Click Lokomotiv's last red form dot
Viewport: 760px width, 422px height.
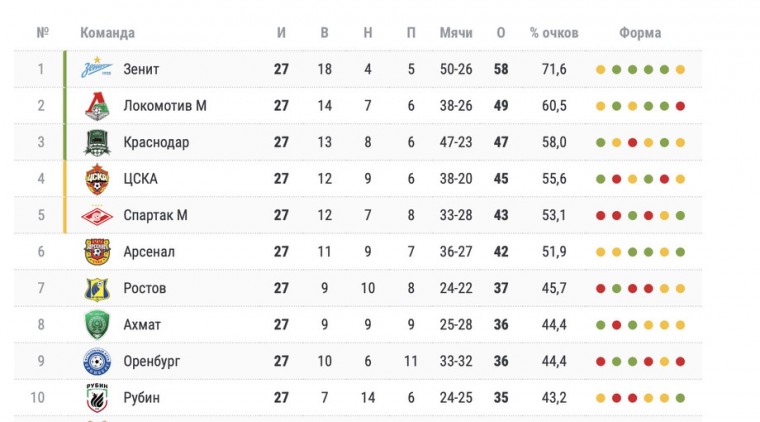(x=681, y=106)
